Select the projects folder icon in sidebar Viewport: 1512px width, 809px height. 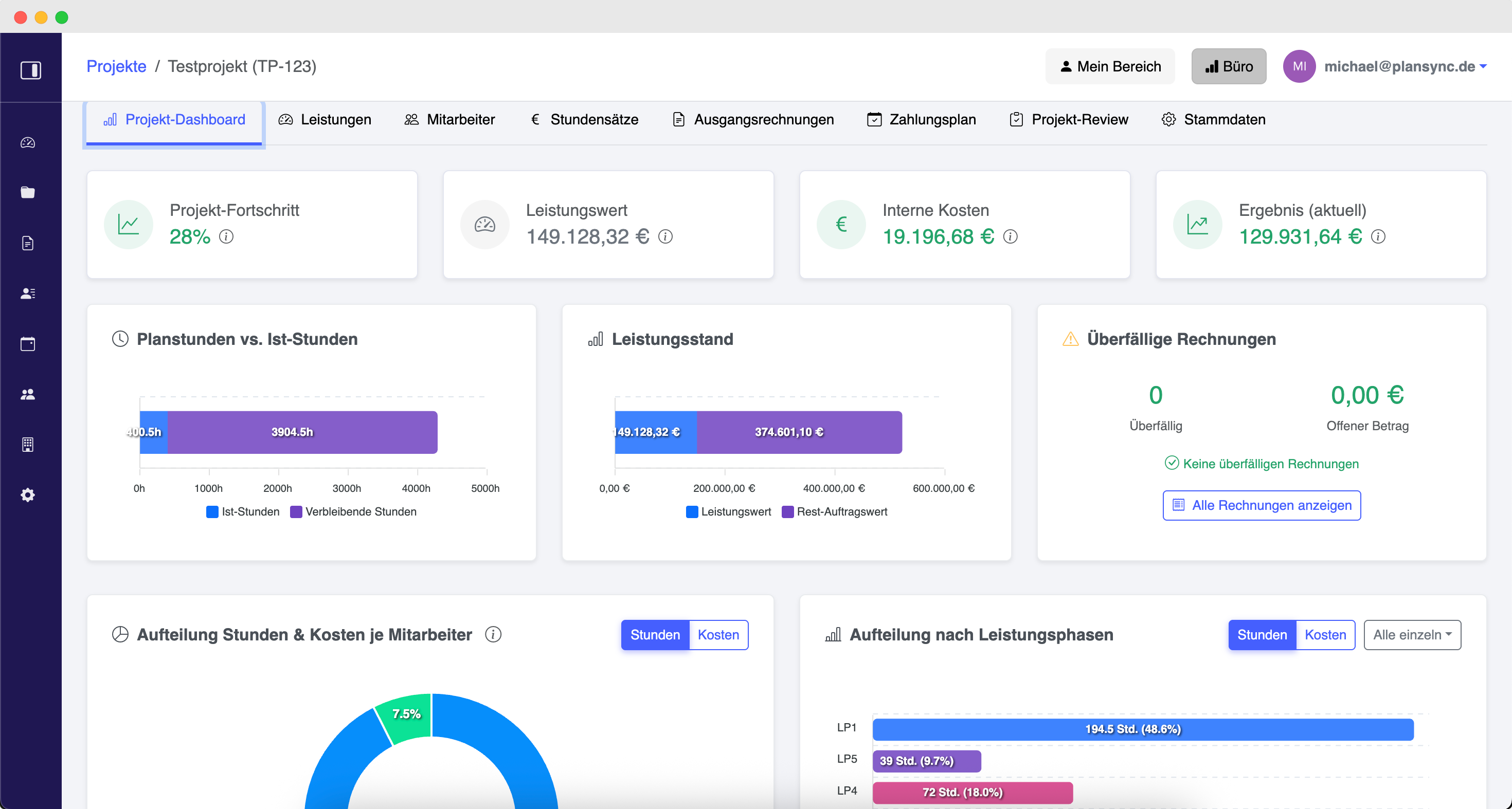(28, 192)
